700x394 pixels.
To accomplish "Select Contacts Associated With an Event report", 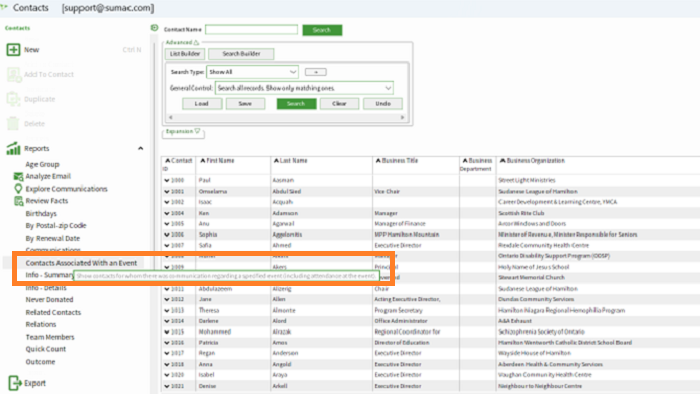I will pyautogui.click(x=81, y=263).
